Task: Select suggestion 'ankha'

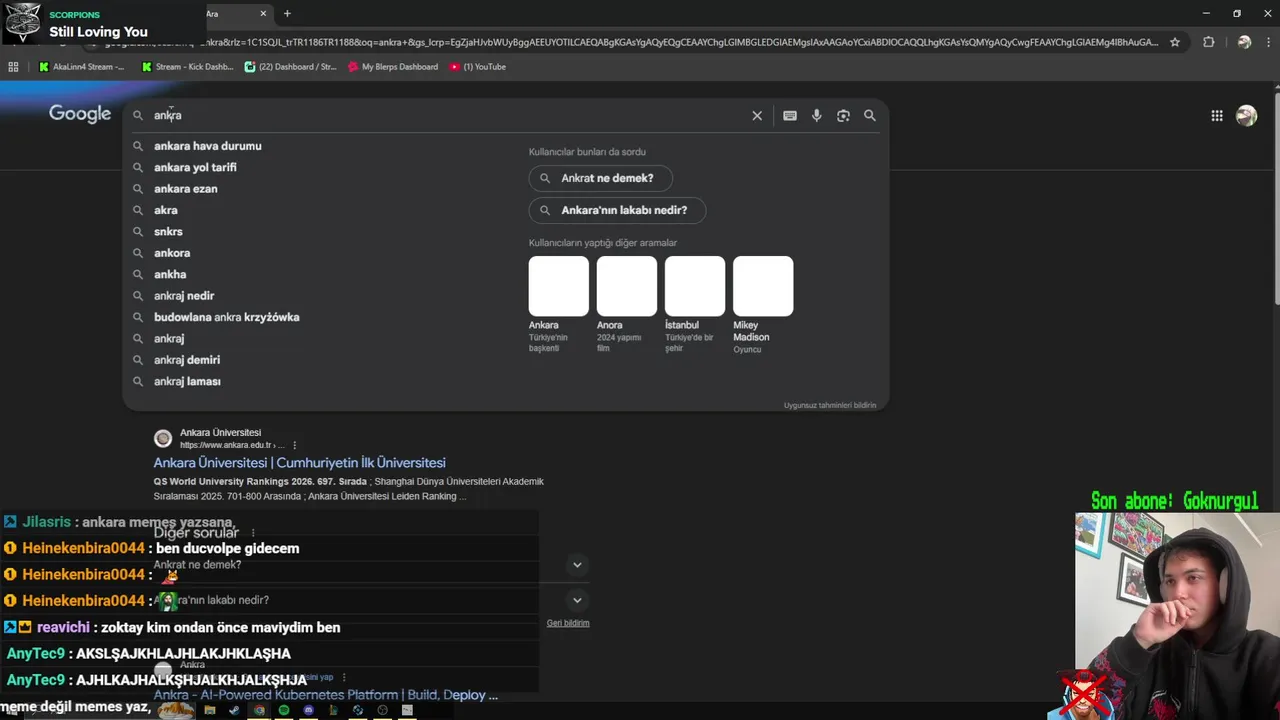Action: point(170,274)
